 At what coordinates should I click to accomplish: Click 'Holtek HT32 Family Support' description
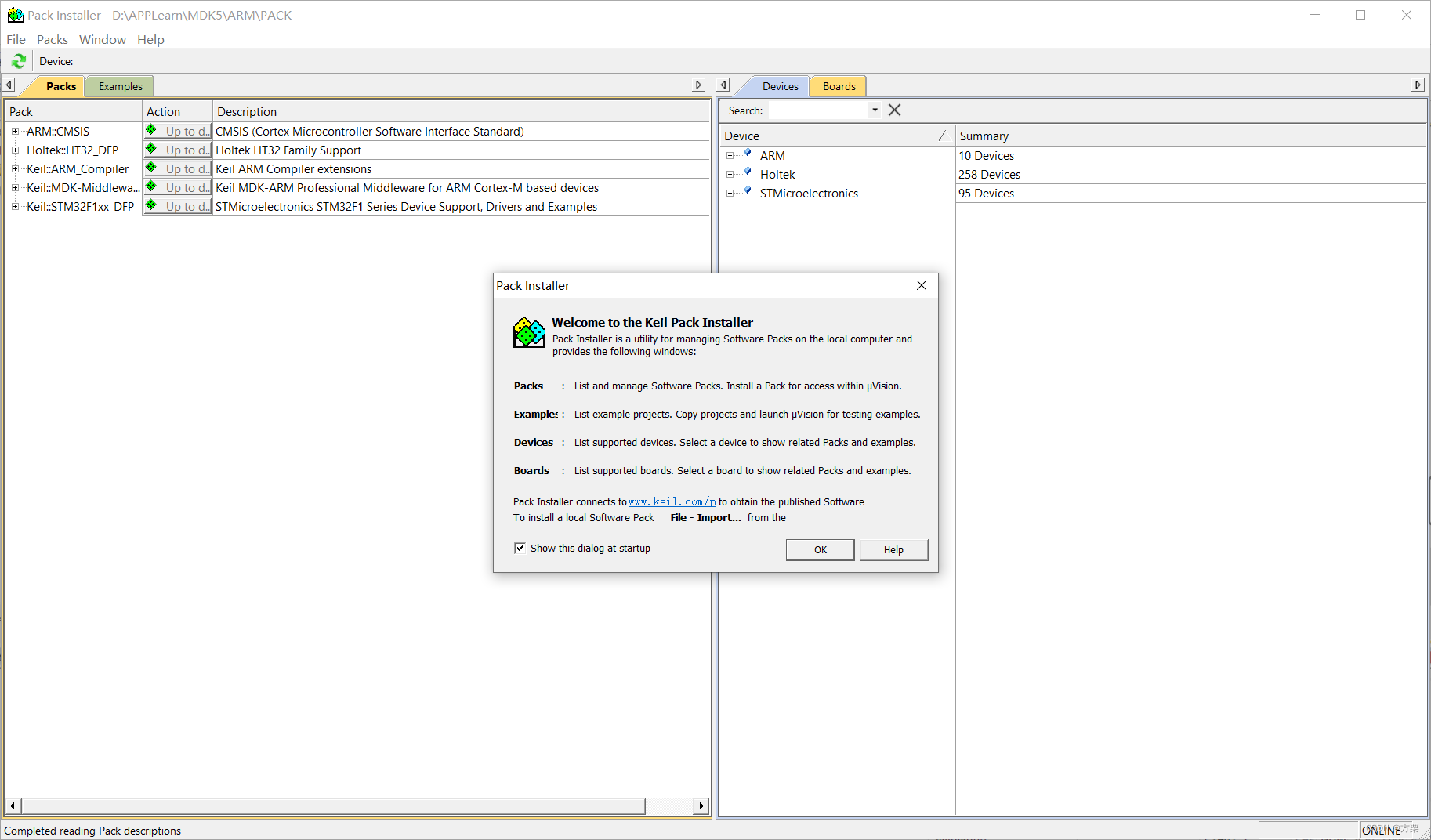pyautogui.click(x=288, y=150)
